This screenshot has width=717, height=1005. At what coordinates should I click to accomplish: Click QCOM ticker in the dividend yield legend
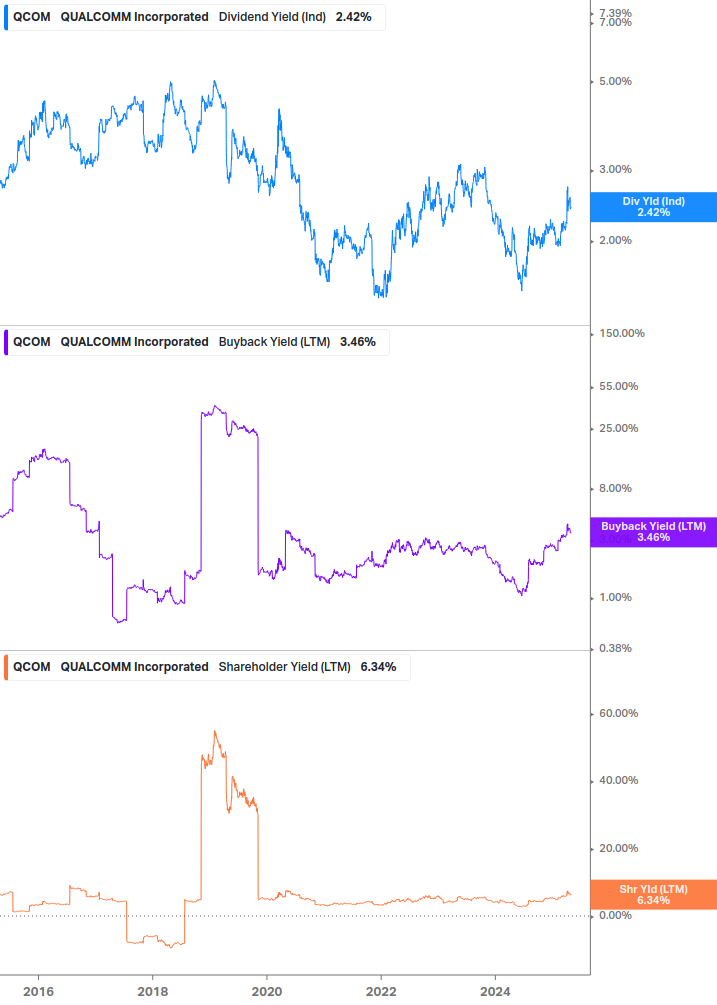coord(32,17)
